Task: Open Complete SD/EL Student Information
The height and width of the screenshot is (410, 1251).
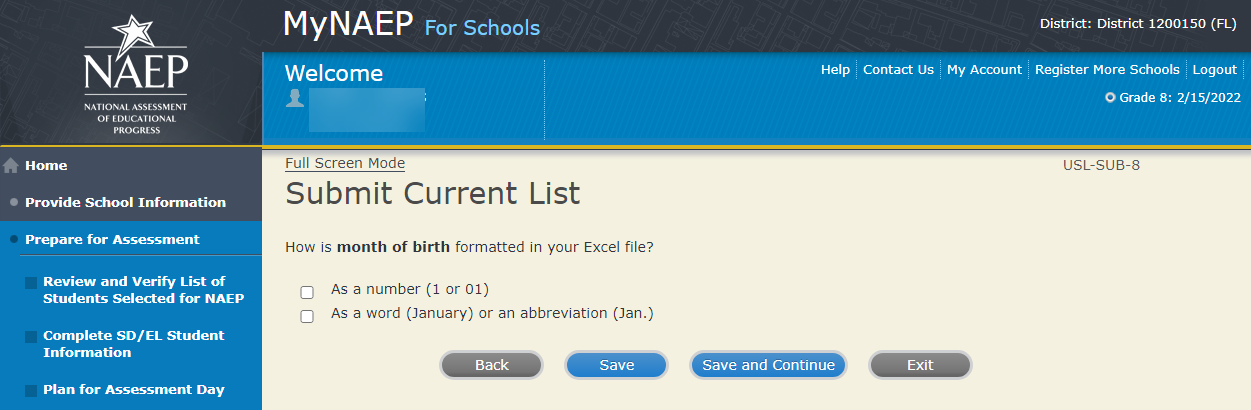Action: (133, 344)
